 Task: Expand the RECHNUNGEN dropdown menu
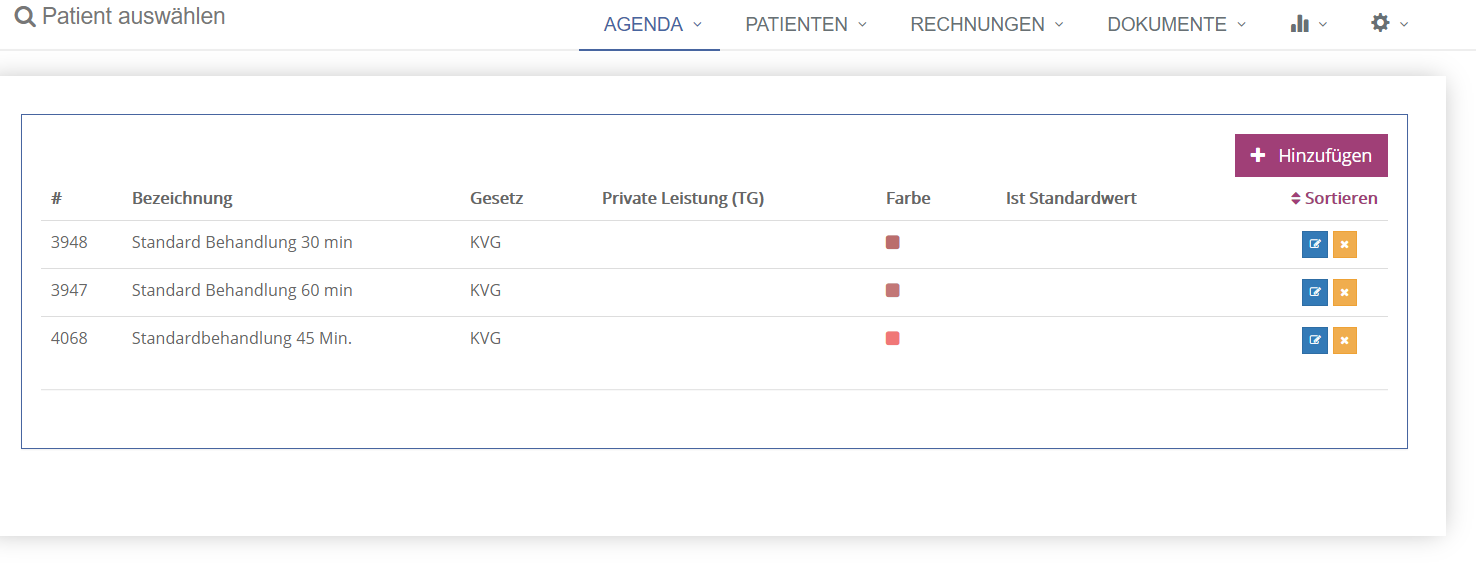click(986, 25)
